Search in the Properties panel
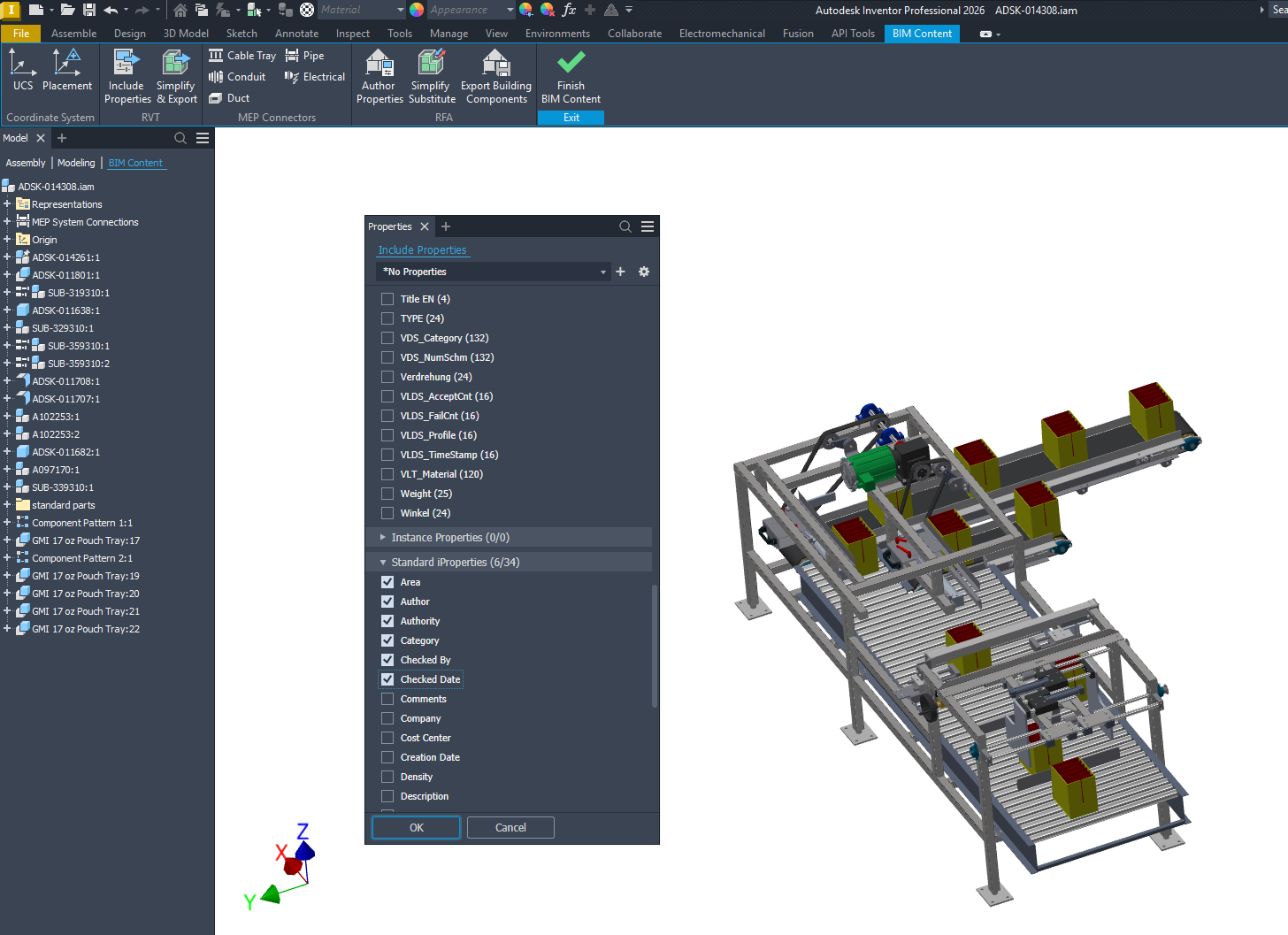1288x935 pixels. [x=625, y=226]
